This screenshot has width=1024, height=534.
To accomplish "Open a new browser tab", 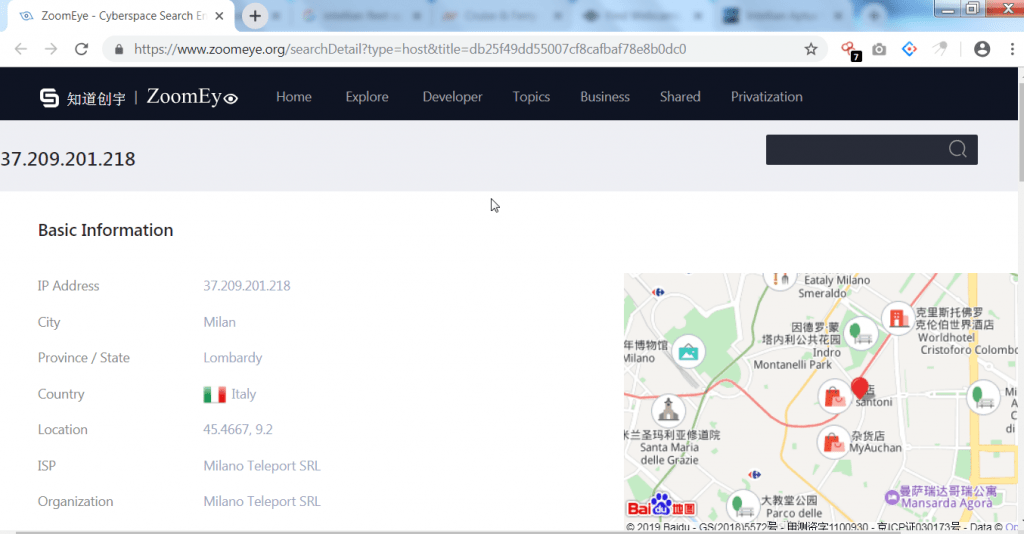I will 255,16.
